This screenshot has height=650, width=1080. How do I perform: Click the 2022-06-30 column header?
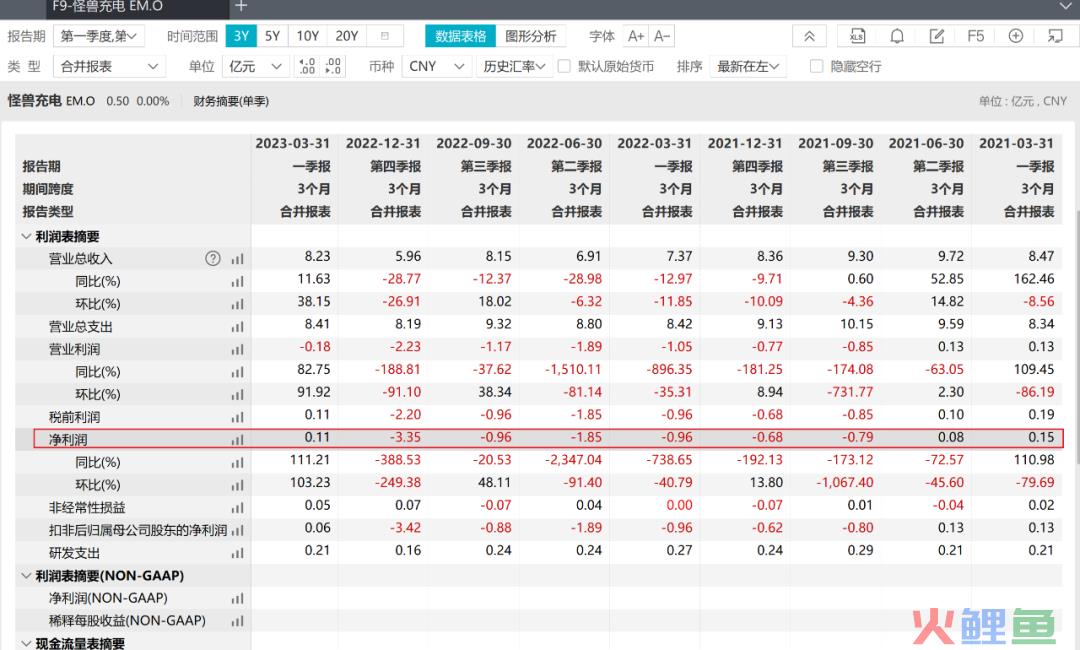pos(564,143)
